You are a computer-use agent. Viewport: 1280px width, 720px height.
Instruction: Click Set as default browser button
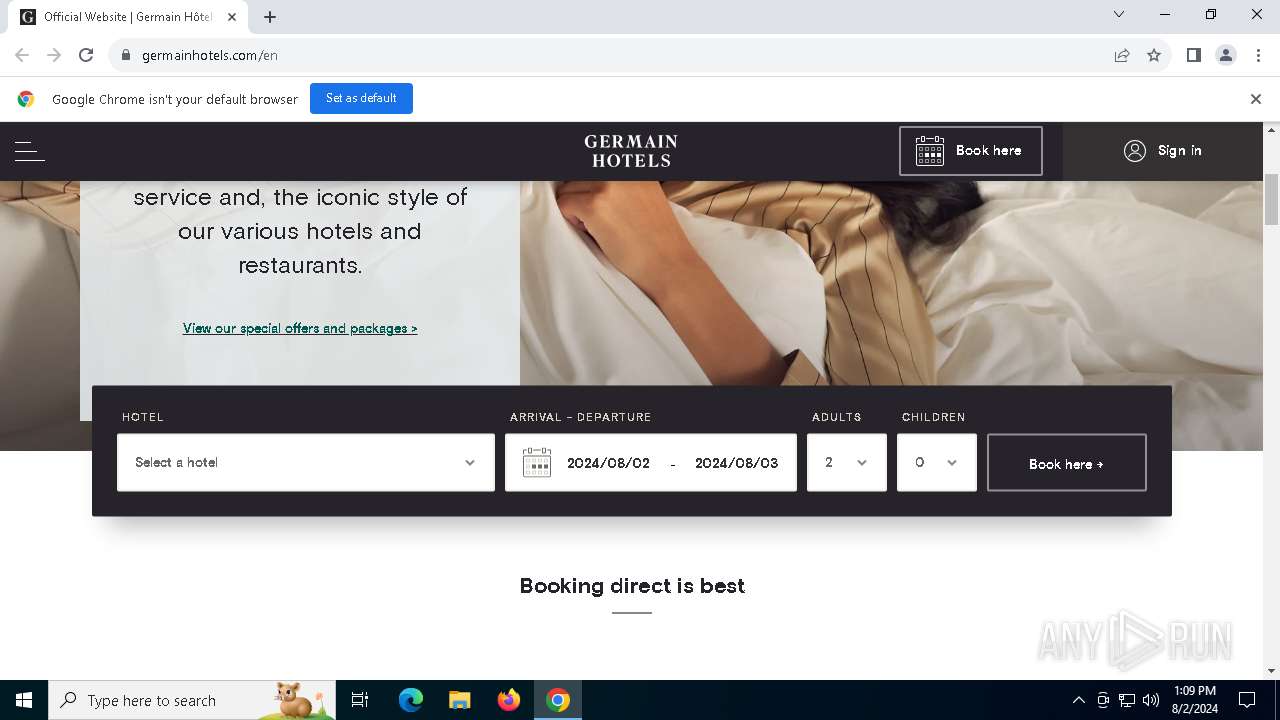pyautogui.click(x=361, y=98)
